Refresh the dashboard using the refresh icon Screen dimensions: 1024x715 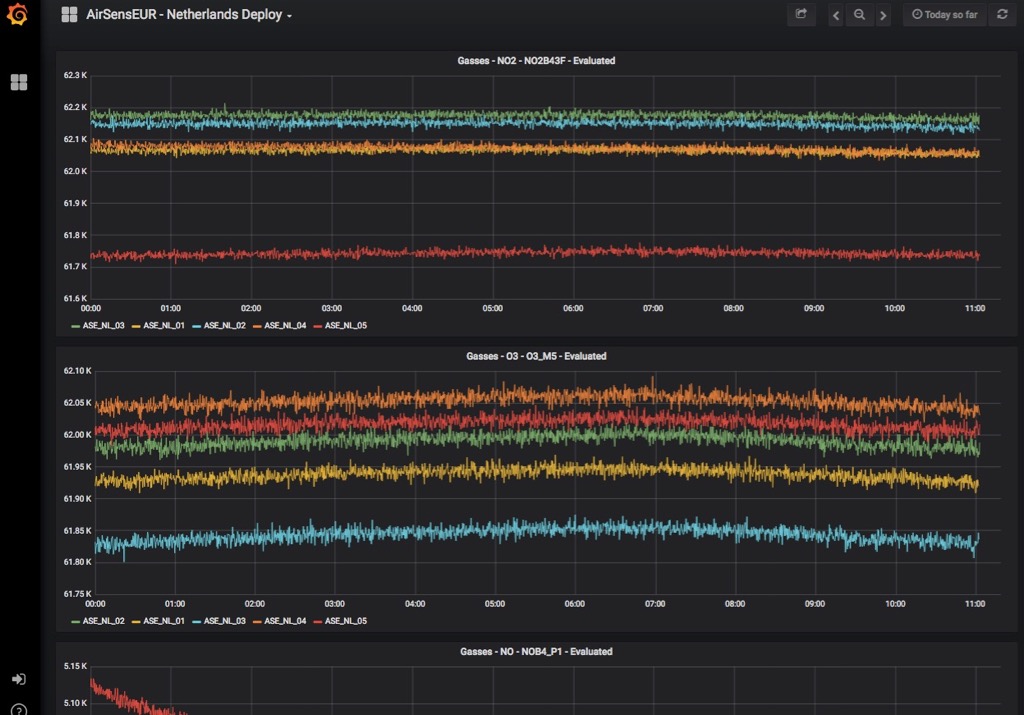[1002, 14]
